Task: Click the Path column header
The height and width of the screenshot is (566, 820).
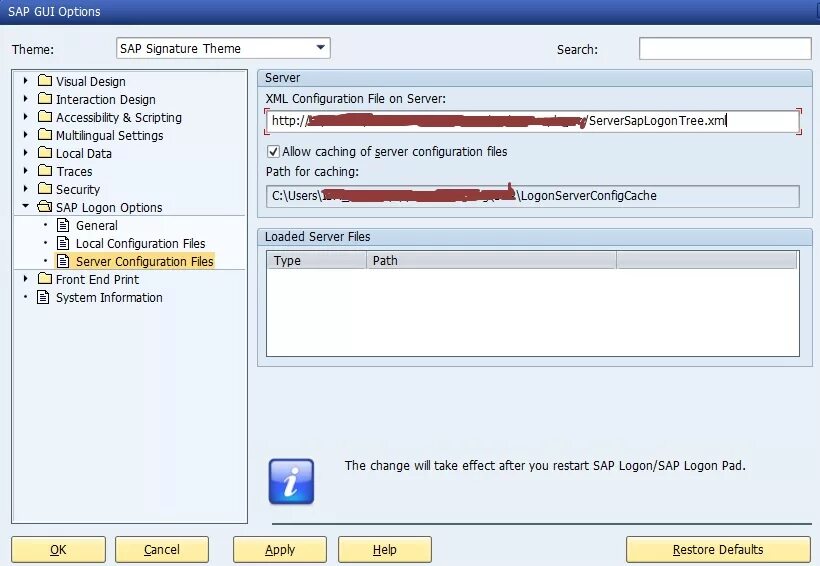Action: coord(491,261)
